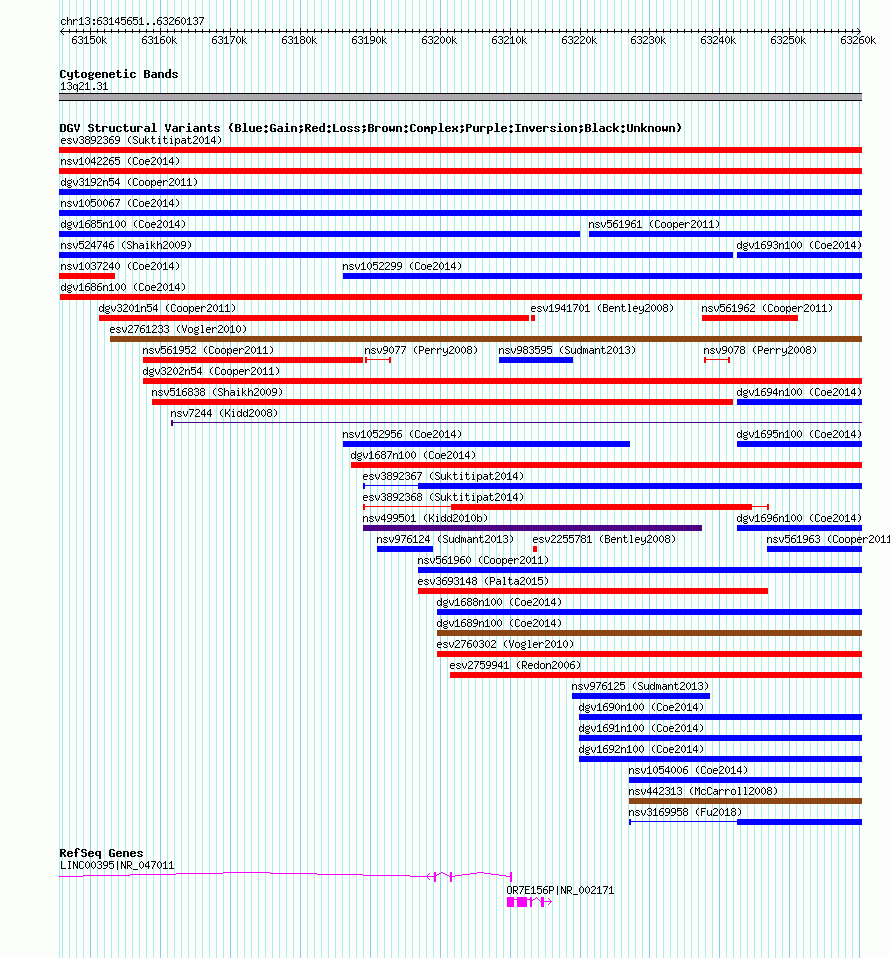890x958 pixels.
Task: Select the dgv1695n100 (Coe2014) label
Action: click(799, 434)
